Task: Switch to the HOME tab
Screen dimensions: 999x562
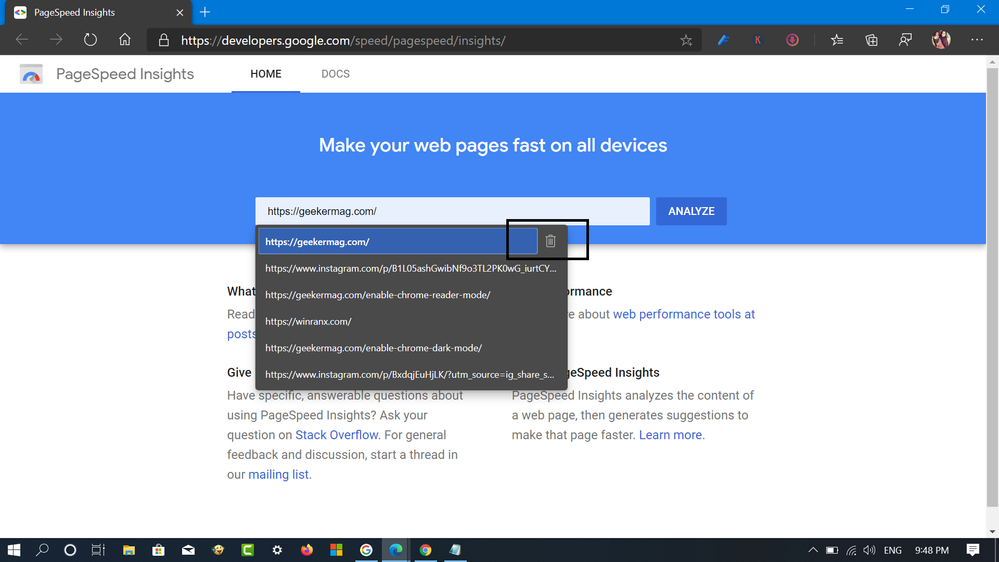Action: 266,74
